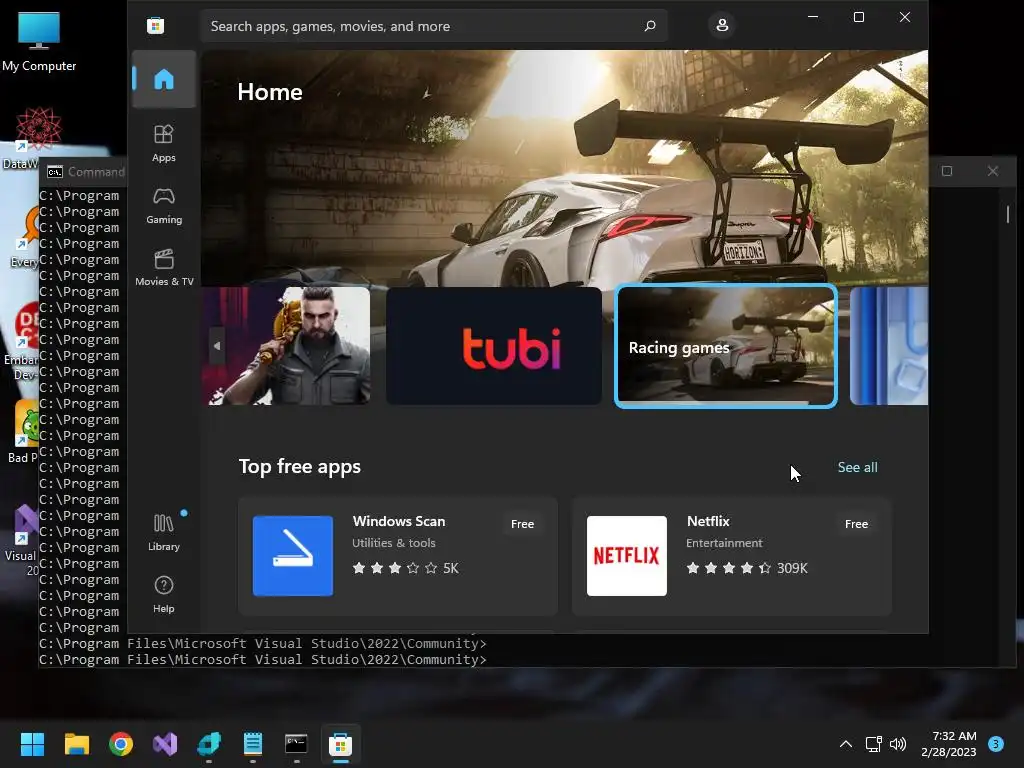Image resolution: width=1024 pixels, height=768 pixels.
Task: Click Windows Scan rating count 5K
Action: tap(451, 568)
